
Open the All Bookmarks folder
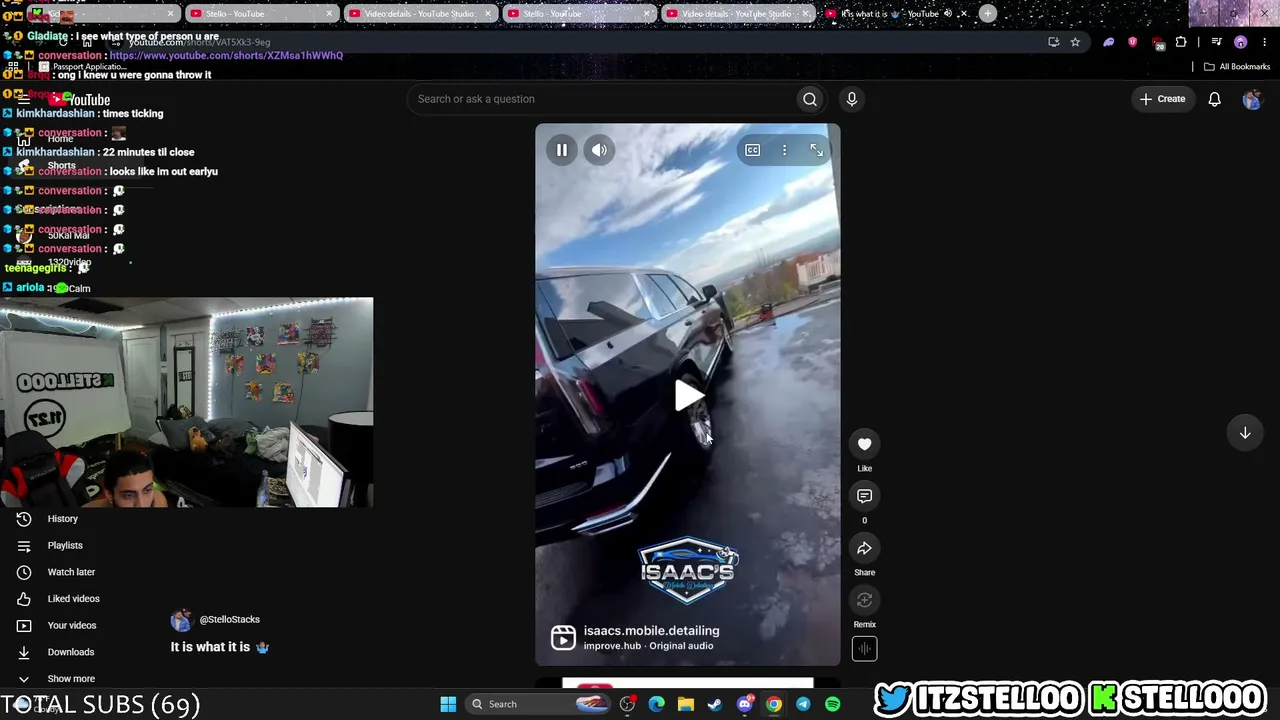tap(1237, 67)
